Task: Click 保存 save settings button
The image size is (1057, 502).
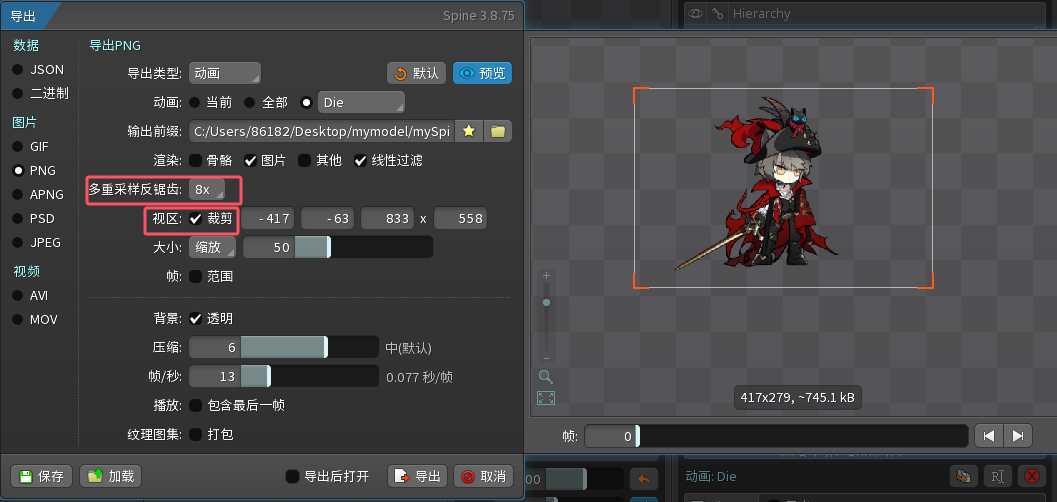Action: [x=42, y=476]
